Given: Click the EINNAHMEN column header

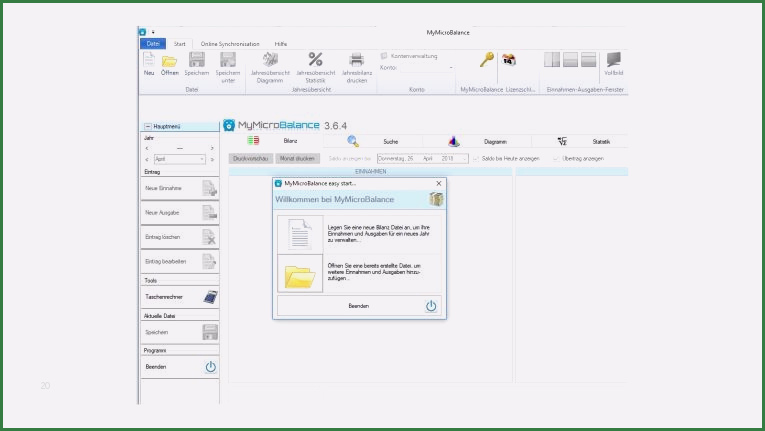Looking at the screenshot, I should 370,172.
